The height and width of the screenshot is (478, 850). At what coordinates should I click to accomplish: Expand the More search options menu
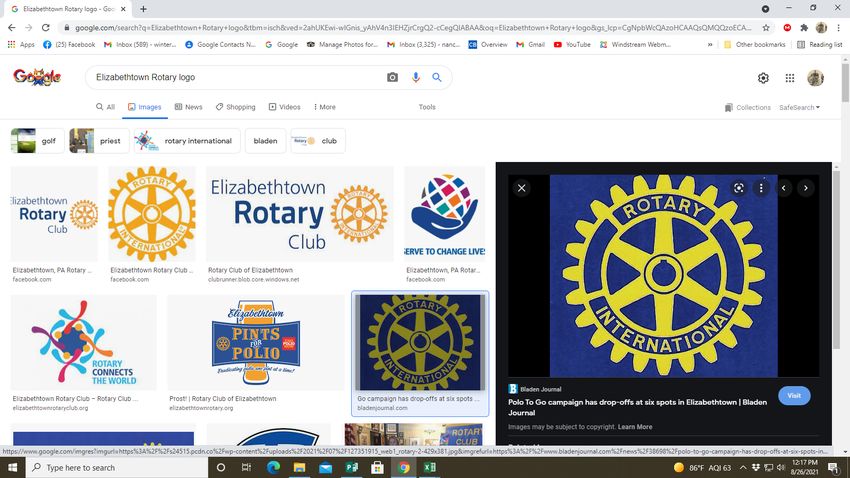click(325, 107)
